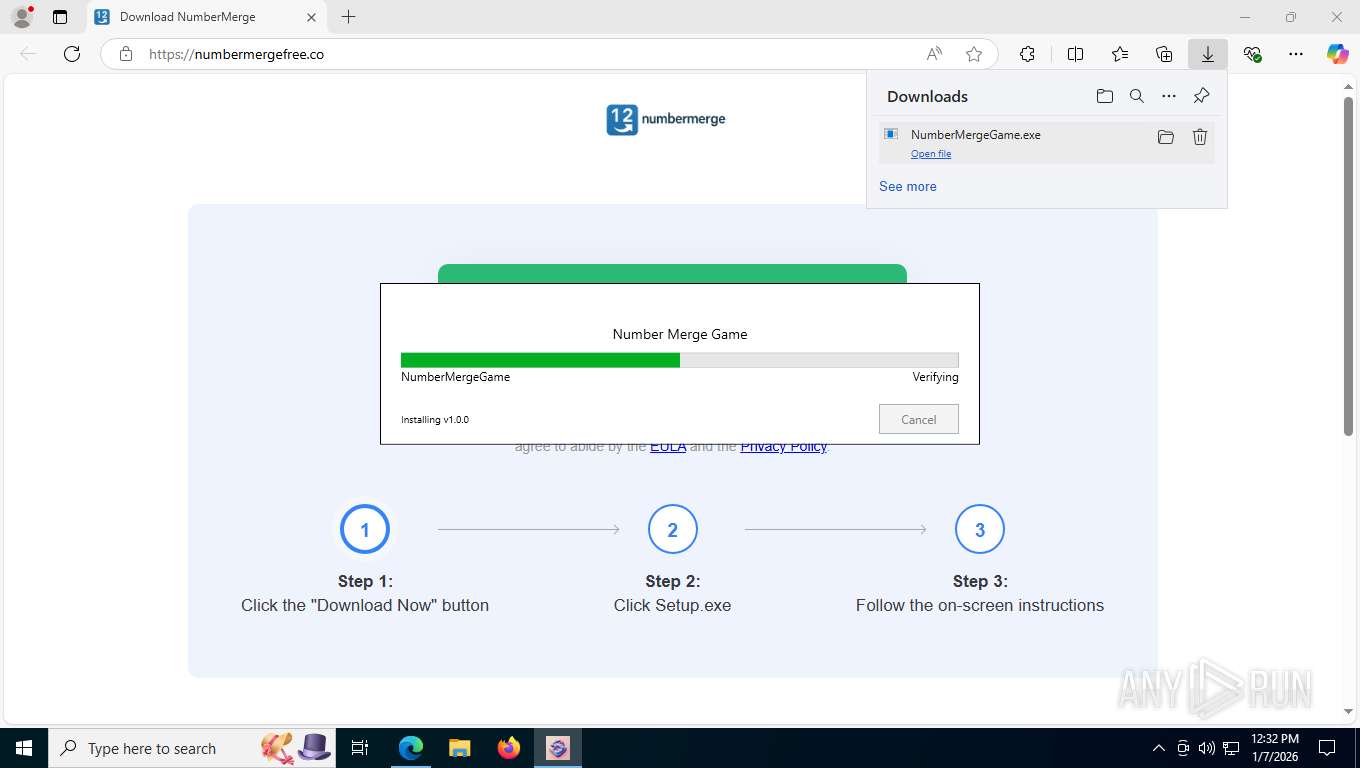Open downloads folder icon in Downloads panel
1360x768 pixels.
pyautogui.click(x=1104, y=96)
